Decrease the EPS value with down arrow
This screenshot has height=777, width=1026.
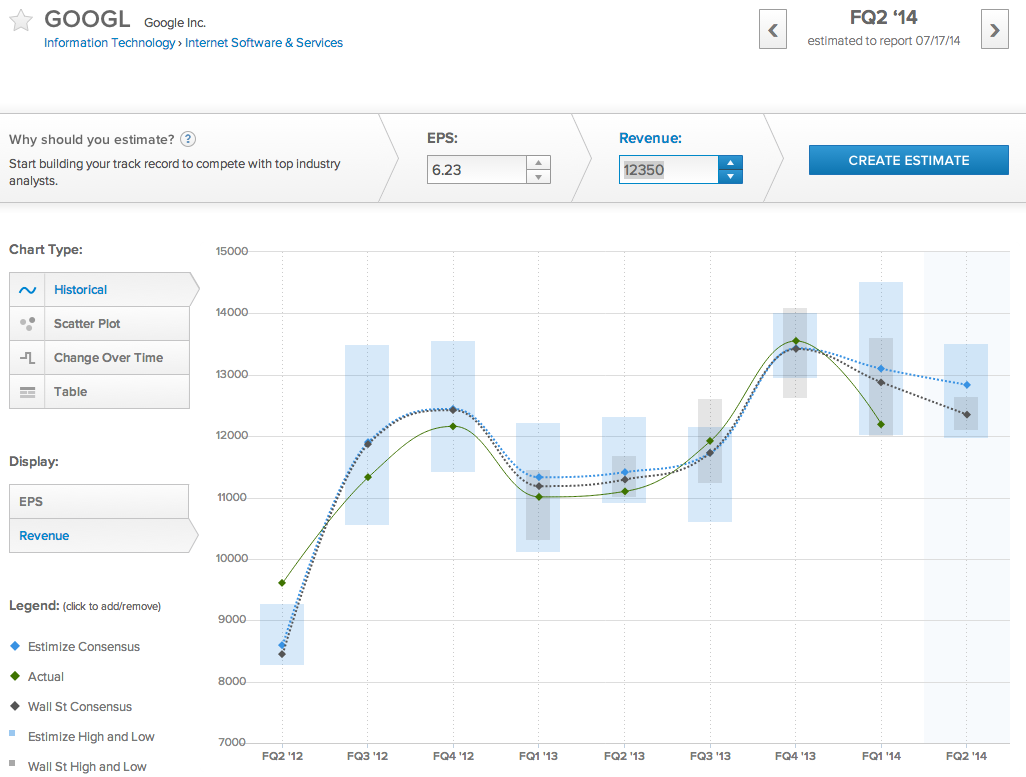[539, 177]
